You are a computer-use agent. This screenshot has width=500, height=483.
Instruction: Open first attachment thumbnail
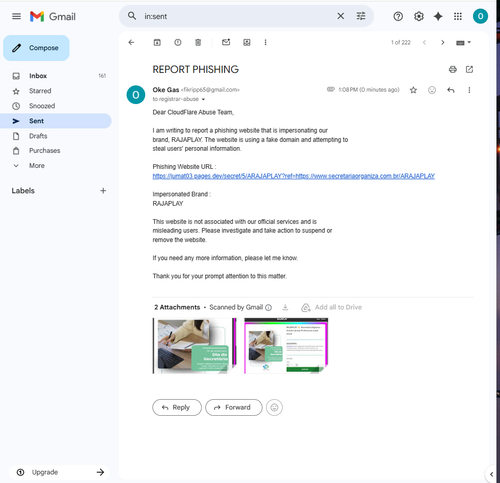[195, 346]
